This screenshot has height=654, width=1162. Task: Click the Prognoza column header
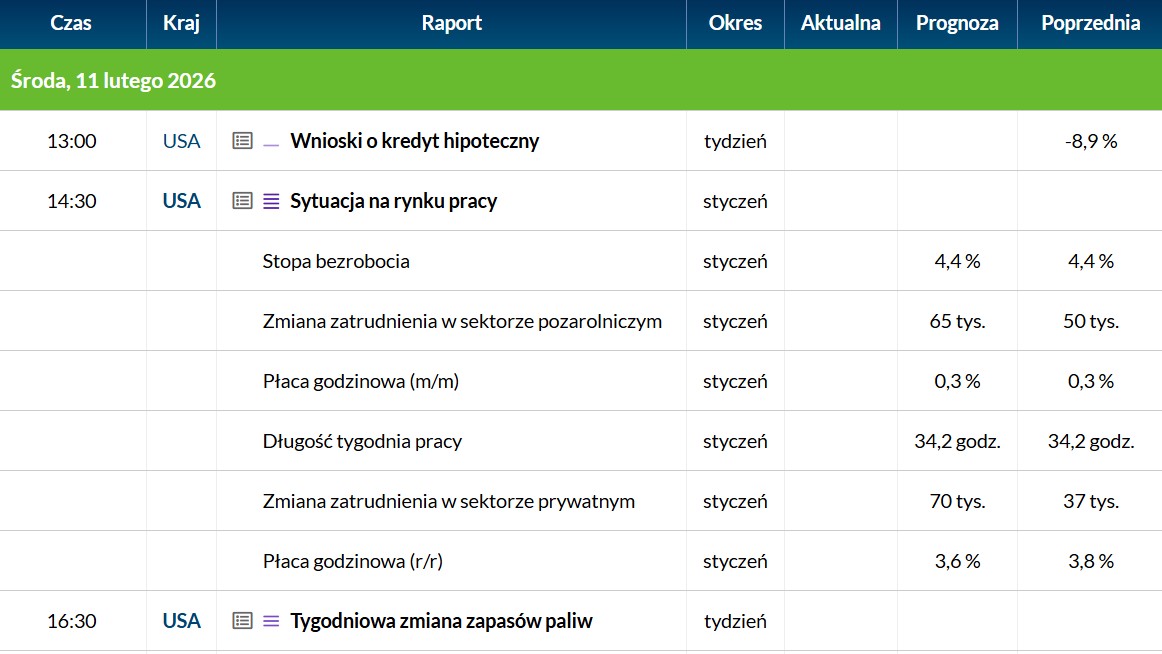957,23
